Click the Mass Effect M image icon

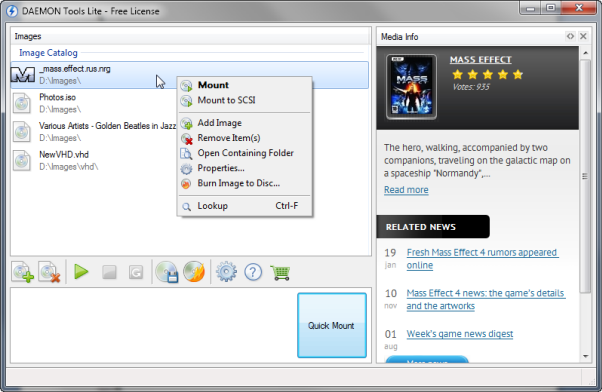click(23, 74)
